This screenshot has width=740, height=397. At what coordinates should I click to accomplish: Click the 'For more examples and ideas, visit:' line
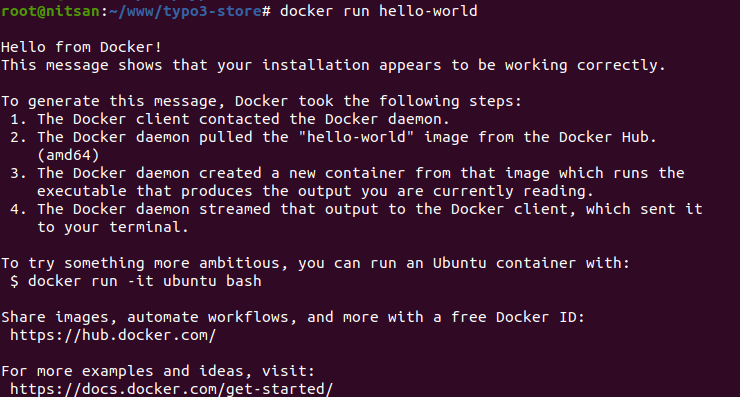click(x=158, y=371)
